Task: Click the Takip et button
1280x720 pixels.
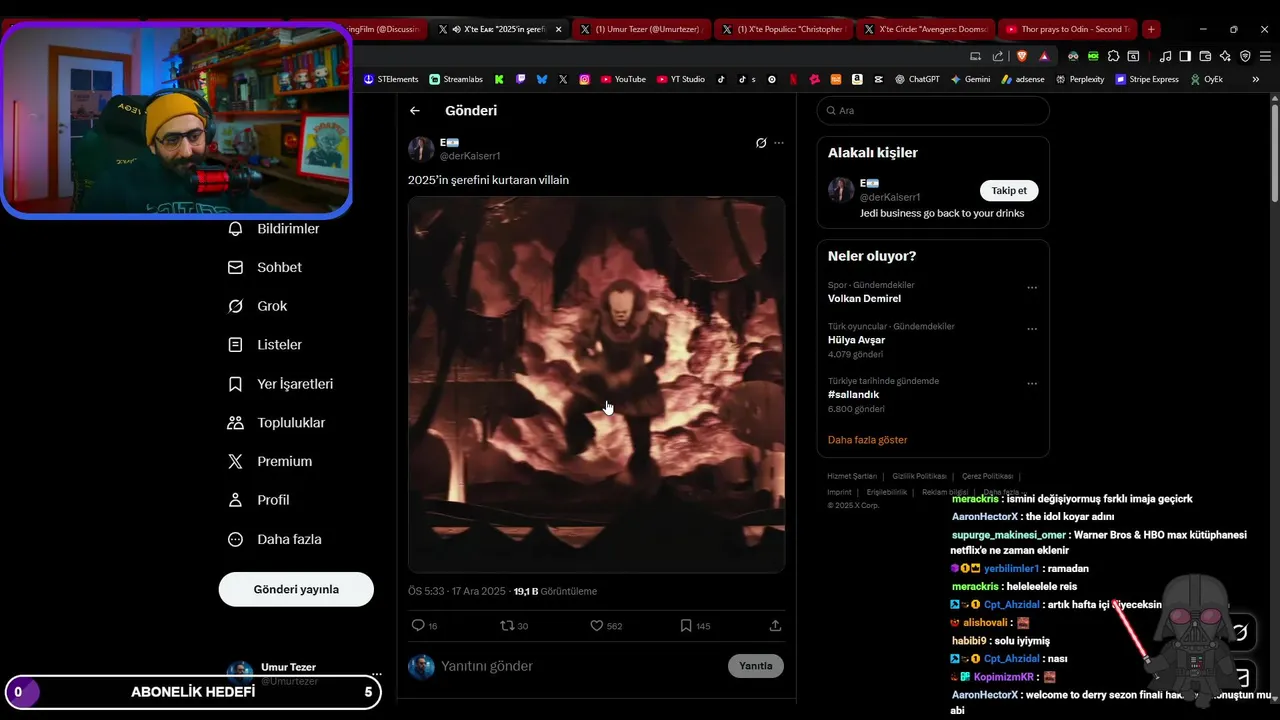Action: pos(1009,190)
